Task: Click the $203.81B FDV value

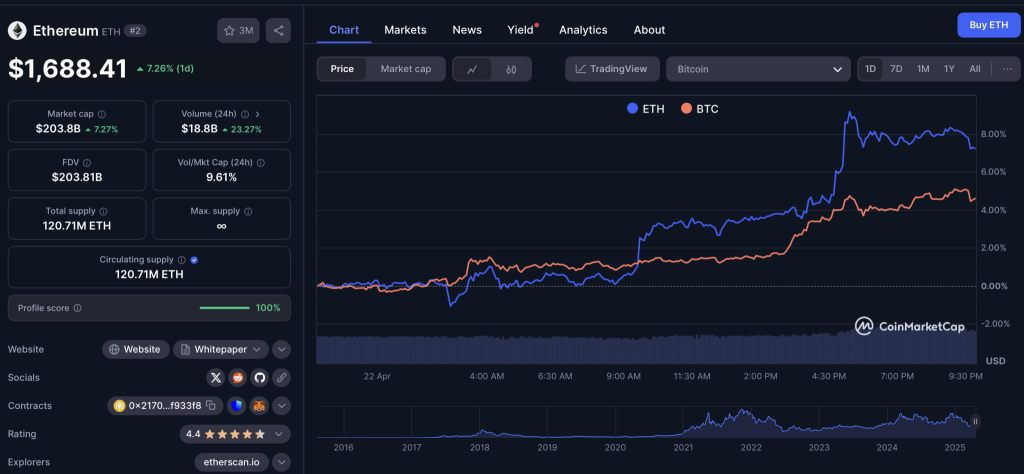Action: click(76, 176)
